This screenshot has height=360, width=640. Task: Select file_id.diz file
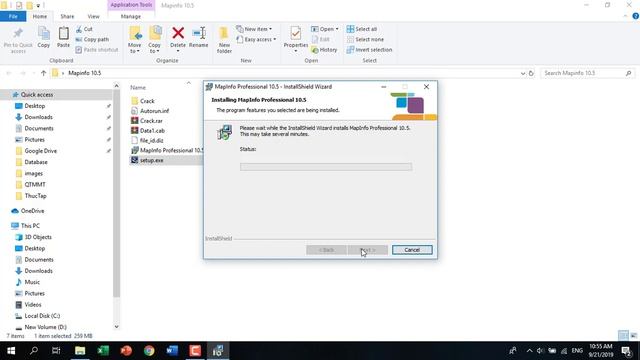click(x=151, y=140)
